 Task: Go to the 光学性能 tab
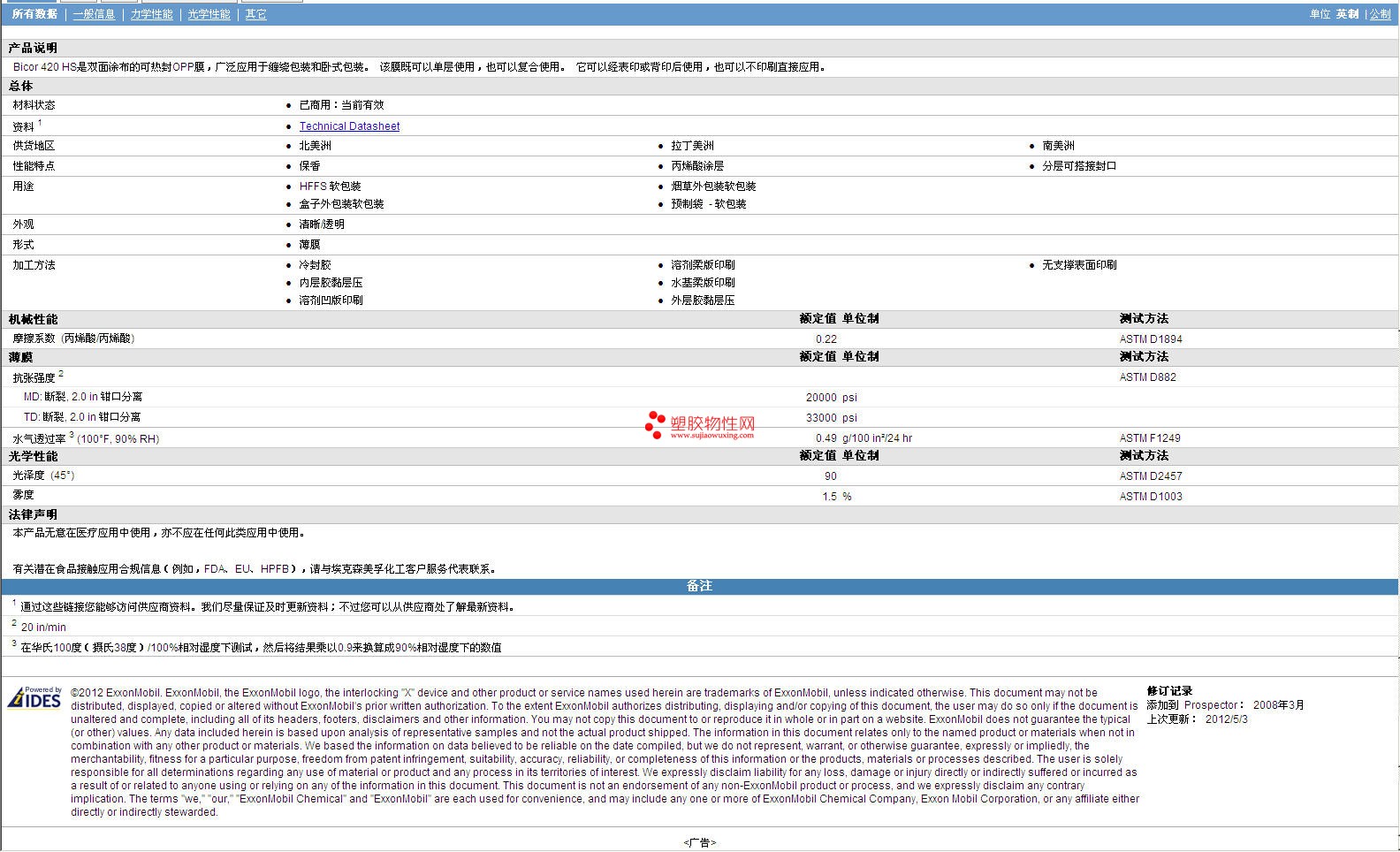point(209,14)
